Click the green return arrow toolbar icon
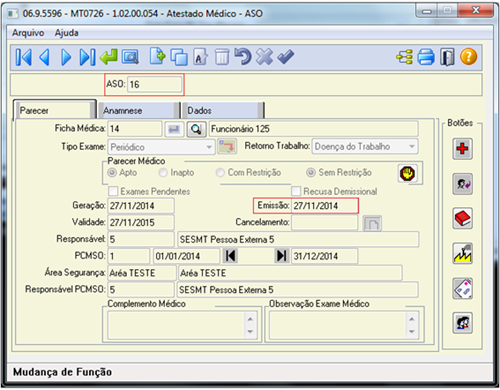Viewport: 500px width, 390px height. pos(109,57)
